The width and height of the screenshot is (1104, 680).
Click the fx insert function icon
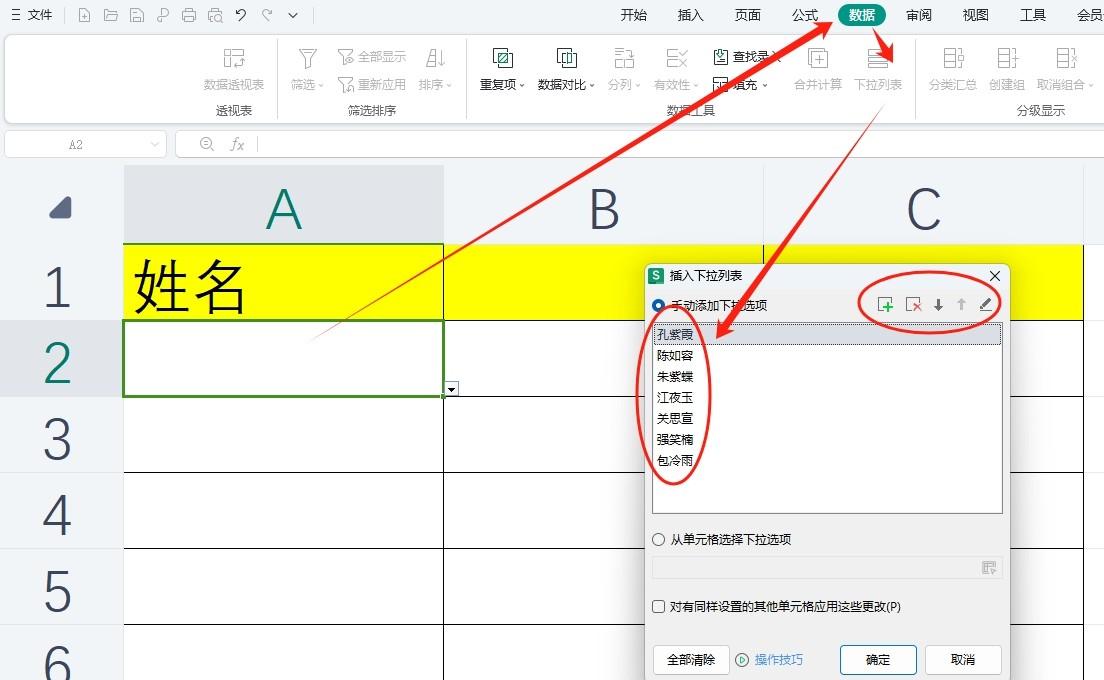237,144
